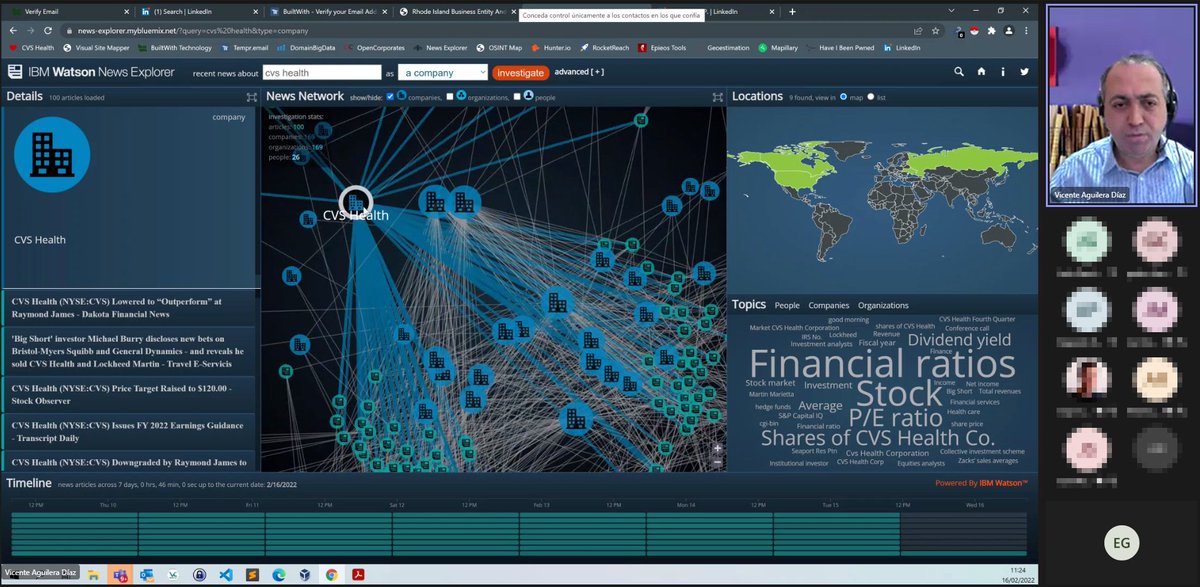
Task: Click the collapse icon on the Details panel
Action: coord(251,96)
